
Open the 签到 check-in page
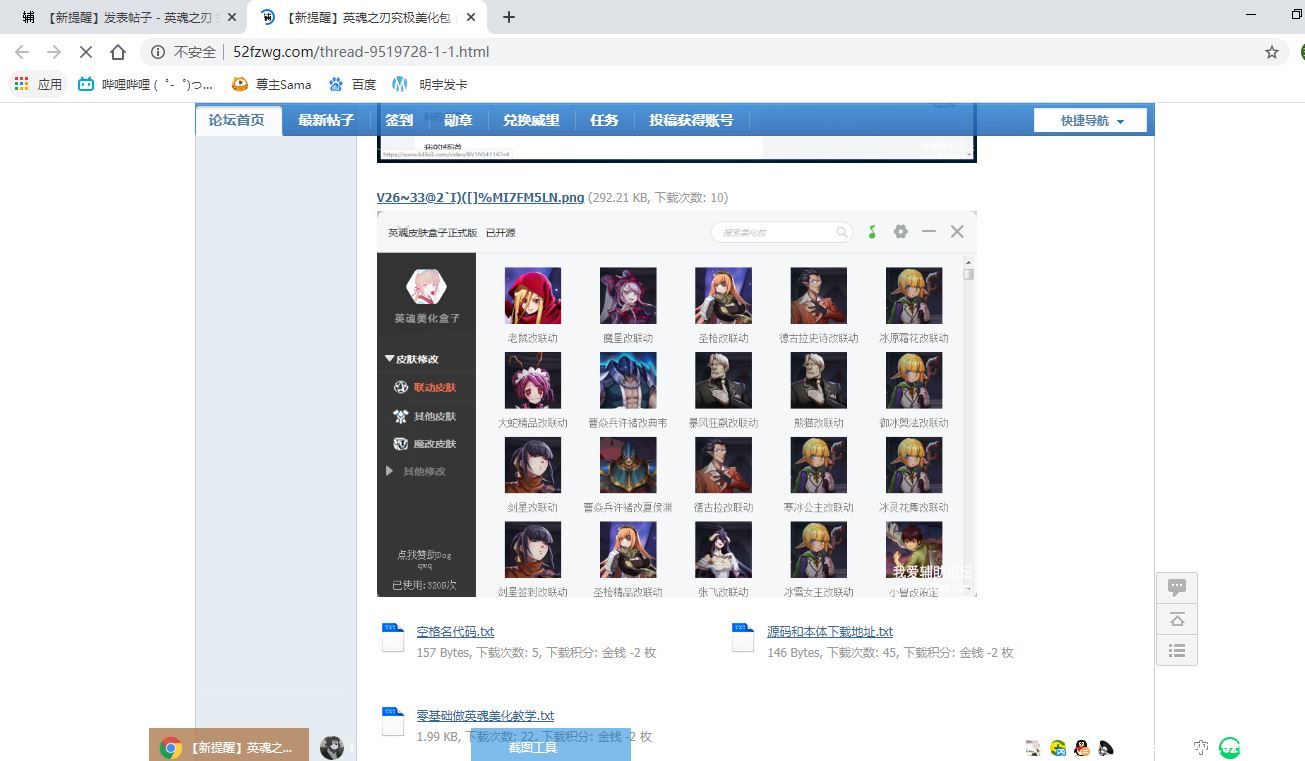point(399,120)
